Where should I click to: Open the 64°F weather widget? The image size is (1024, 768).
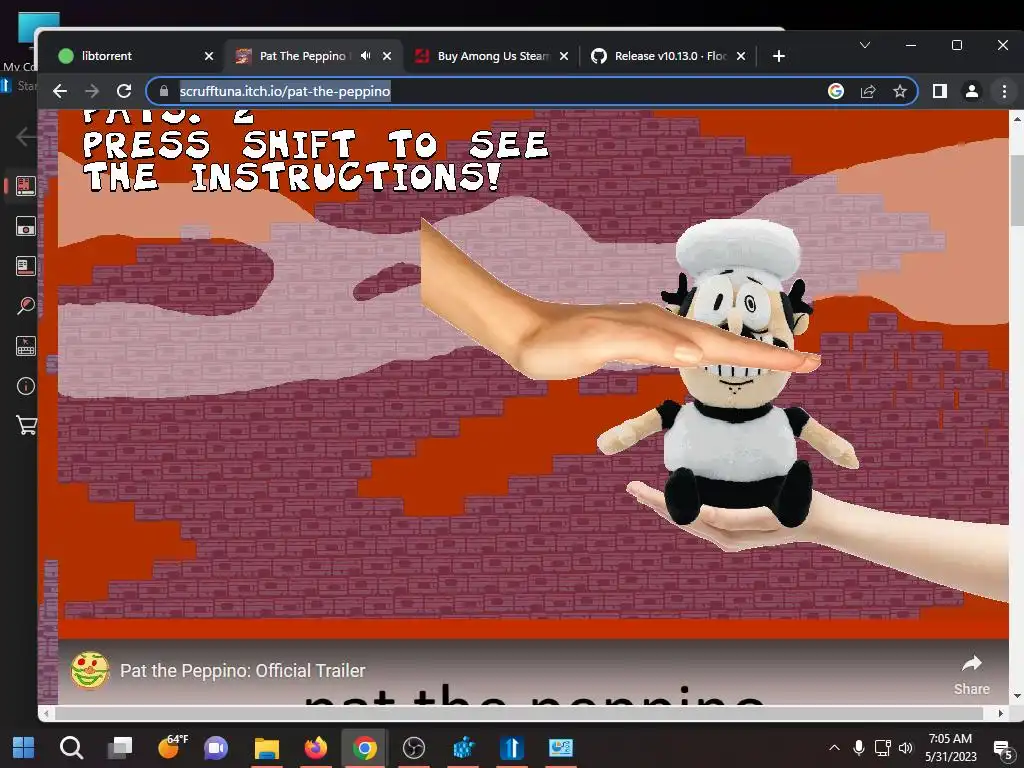[172, 746]
